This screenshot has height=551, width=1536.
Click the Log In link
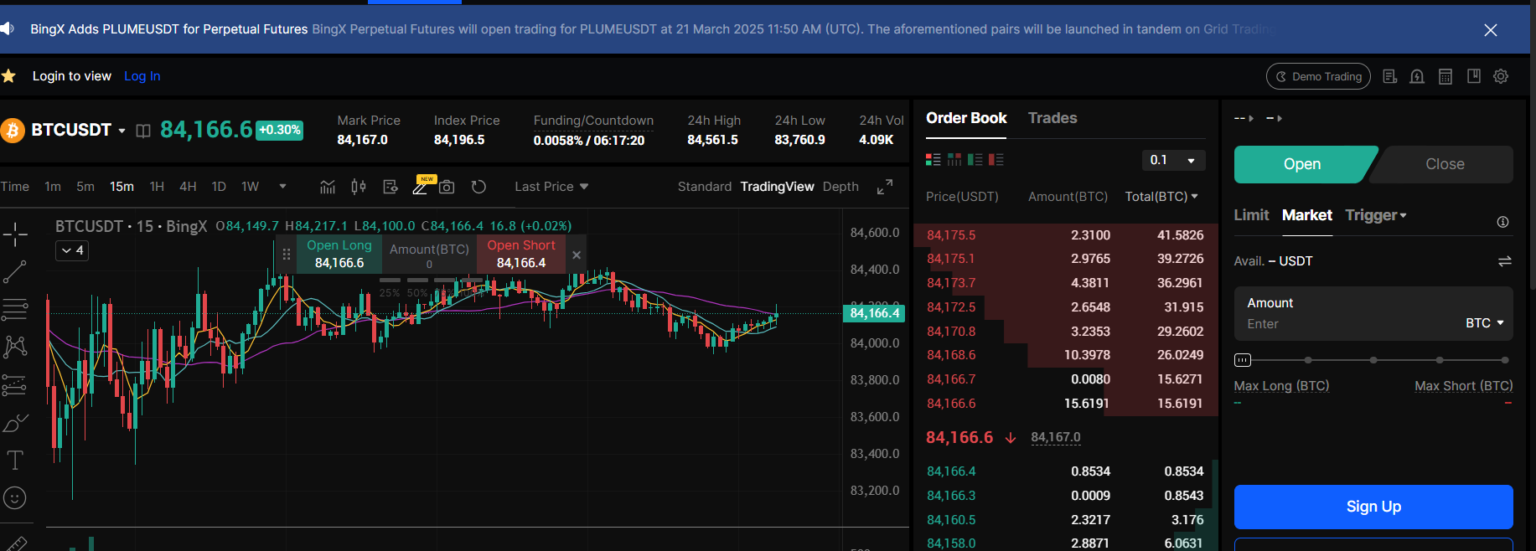(x=142, y=76)
